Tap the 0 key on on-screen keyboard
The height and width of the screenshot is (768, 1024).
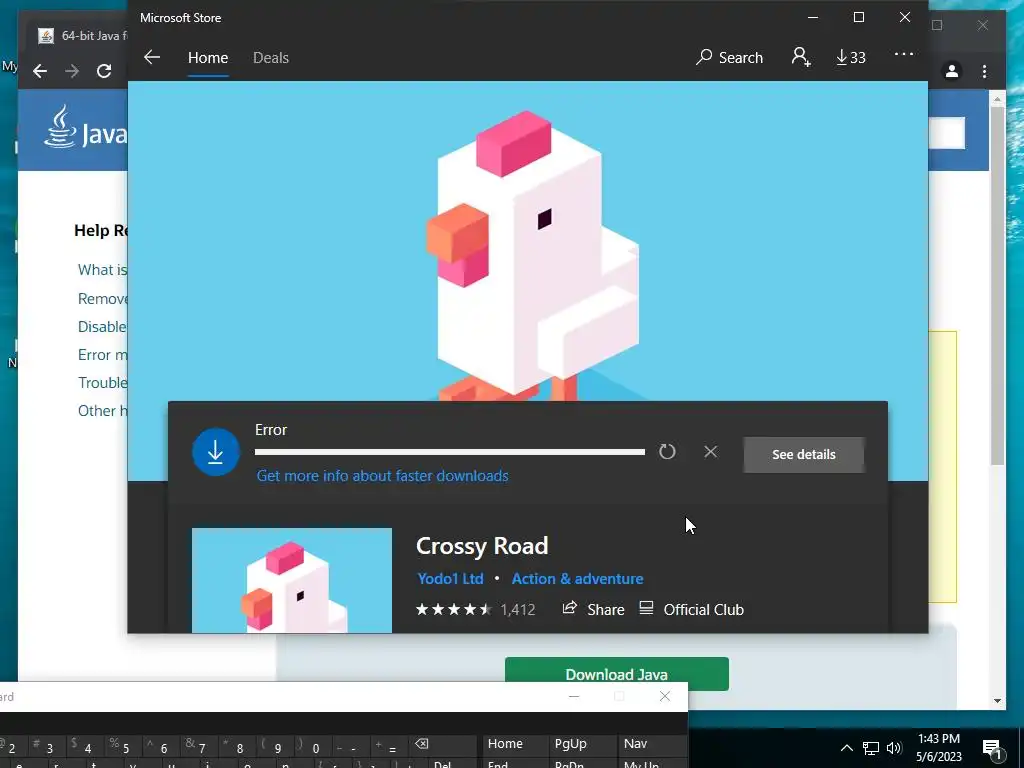point(313,746)
